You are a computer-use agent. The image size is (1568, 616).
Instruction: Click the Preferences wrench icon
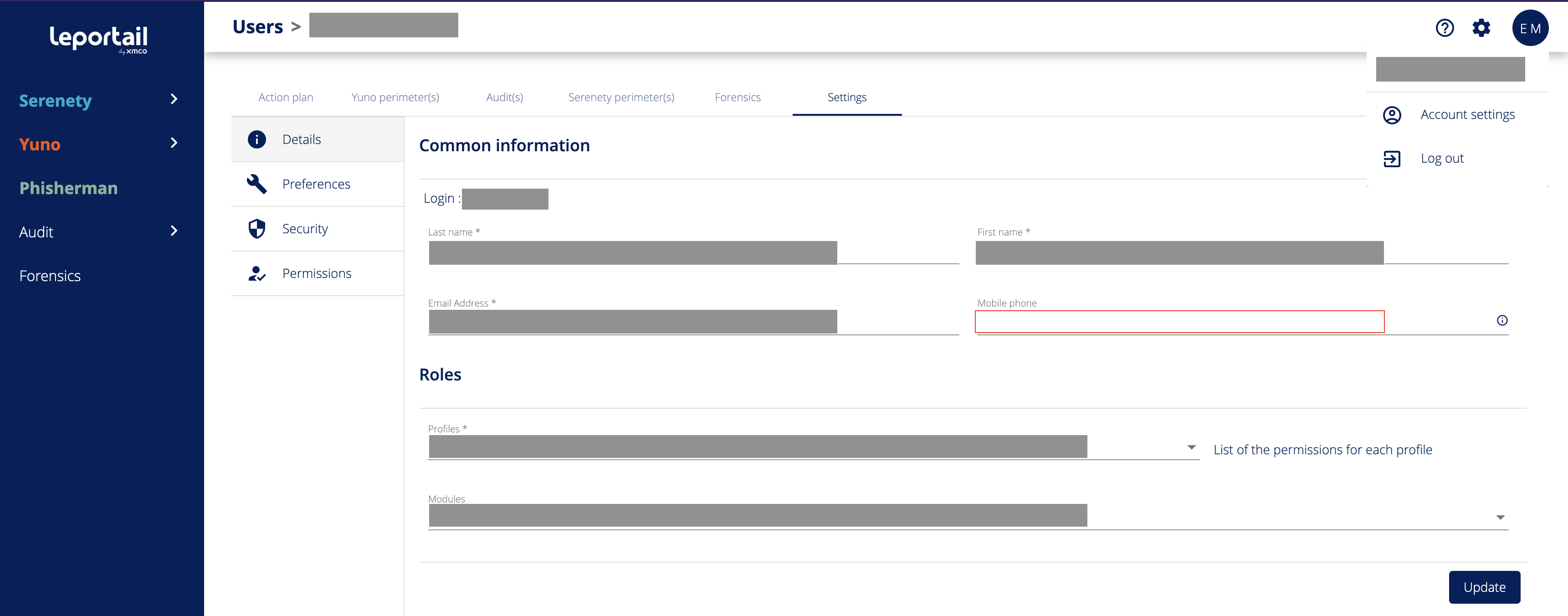257,184
